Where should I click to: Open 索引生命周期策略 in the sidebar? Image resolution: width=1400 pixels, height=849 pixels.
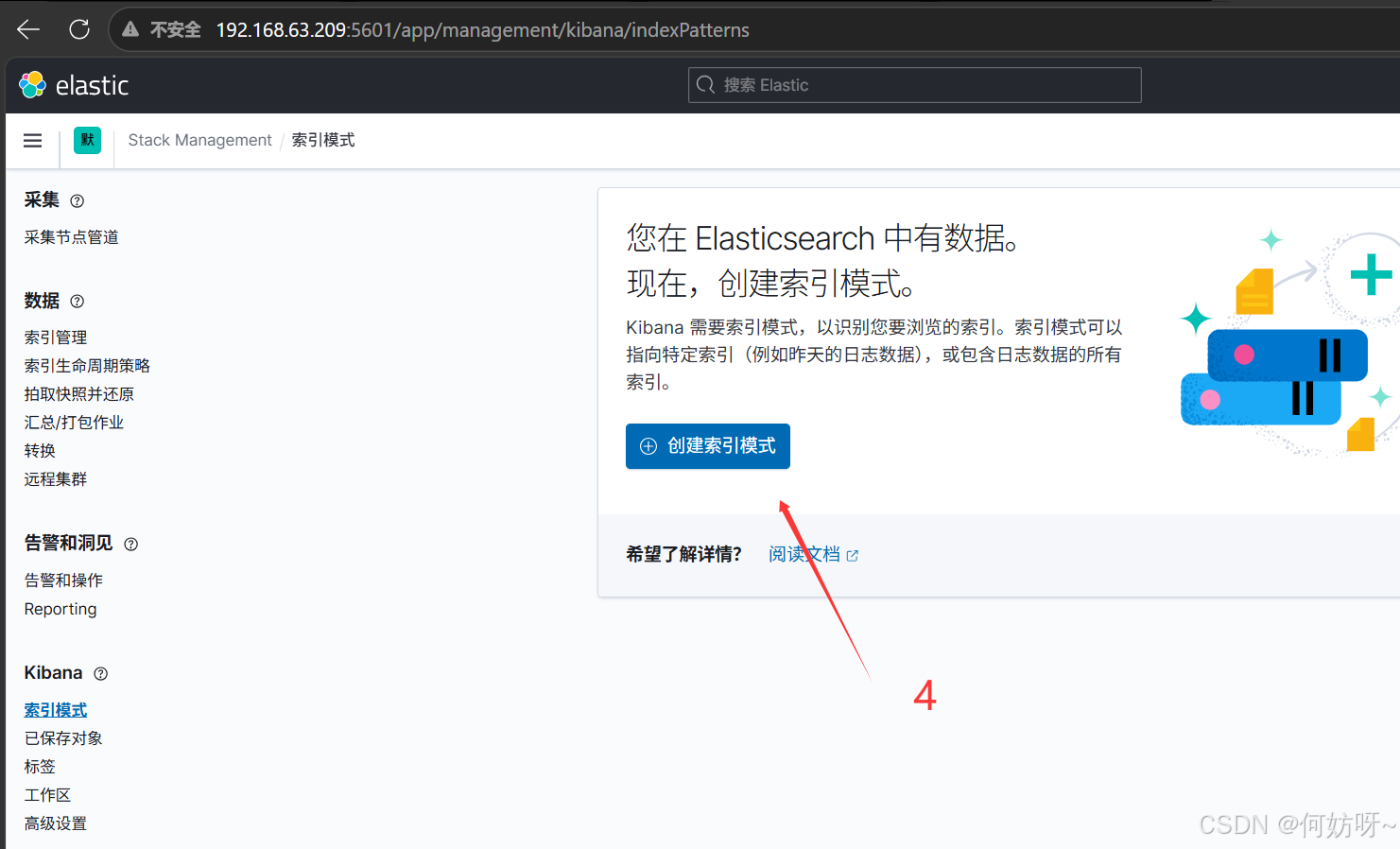(x=87, y=366)
